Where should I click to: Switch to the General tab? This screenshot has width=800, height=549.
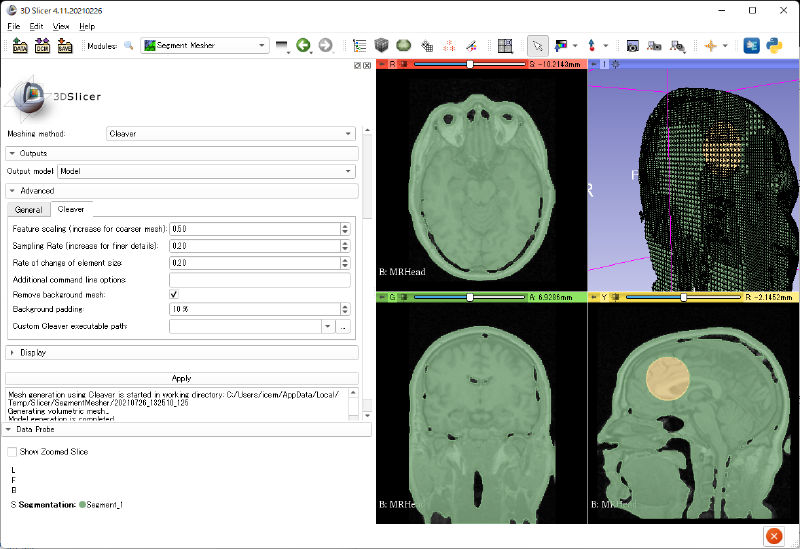(x=29, y=210)
